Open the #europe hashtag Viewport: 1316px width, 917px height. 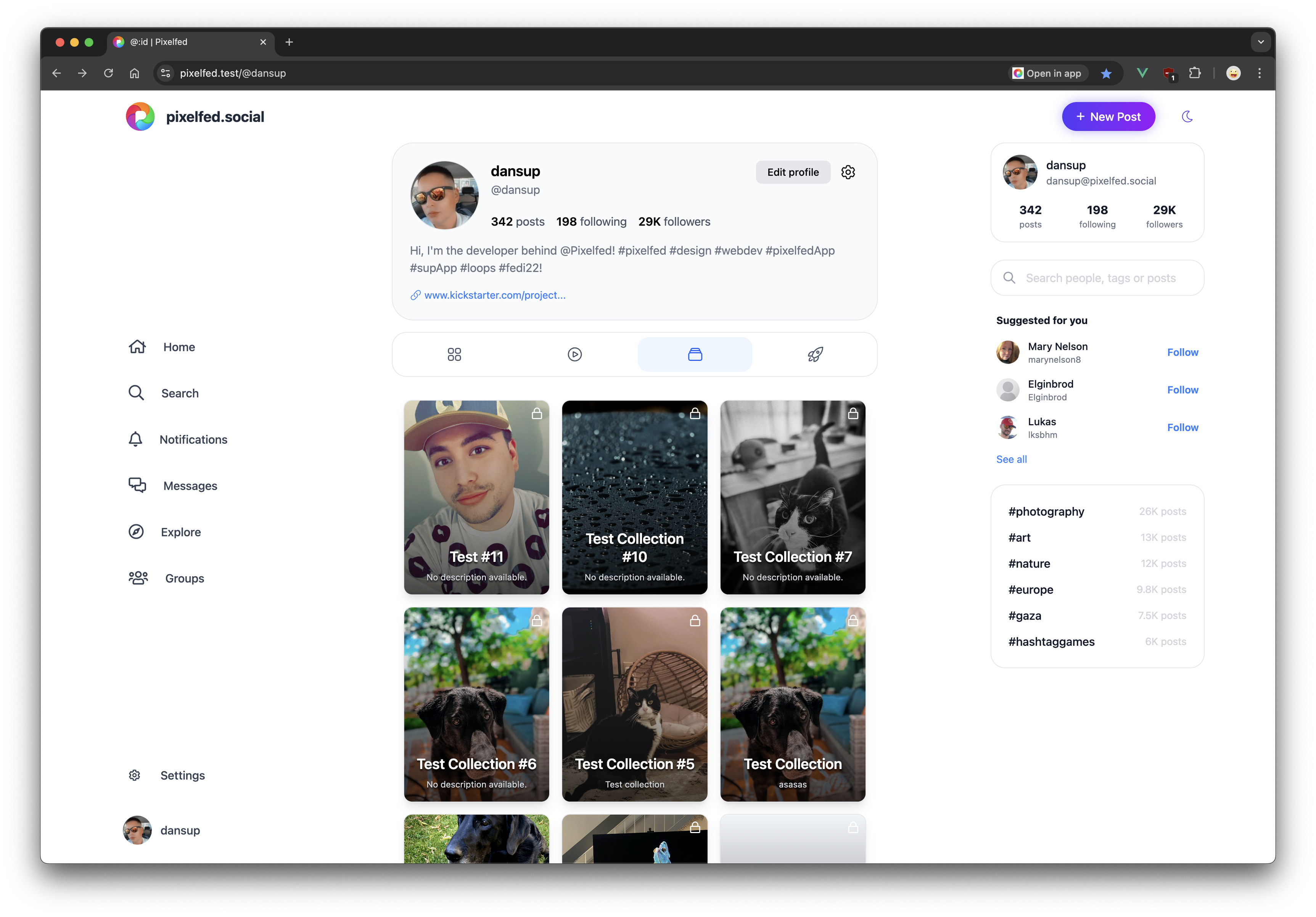(1031, 589)
